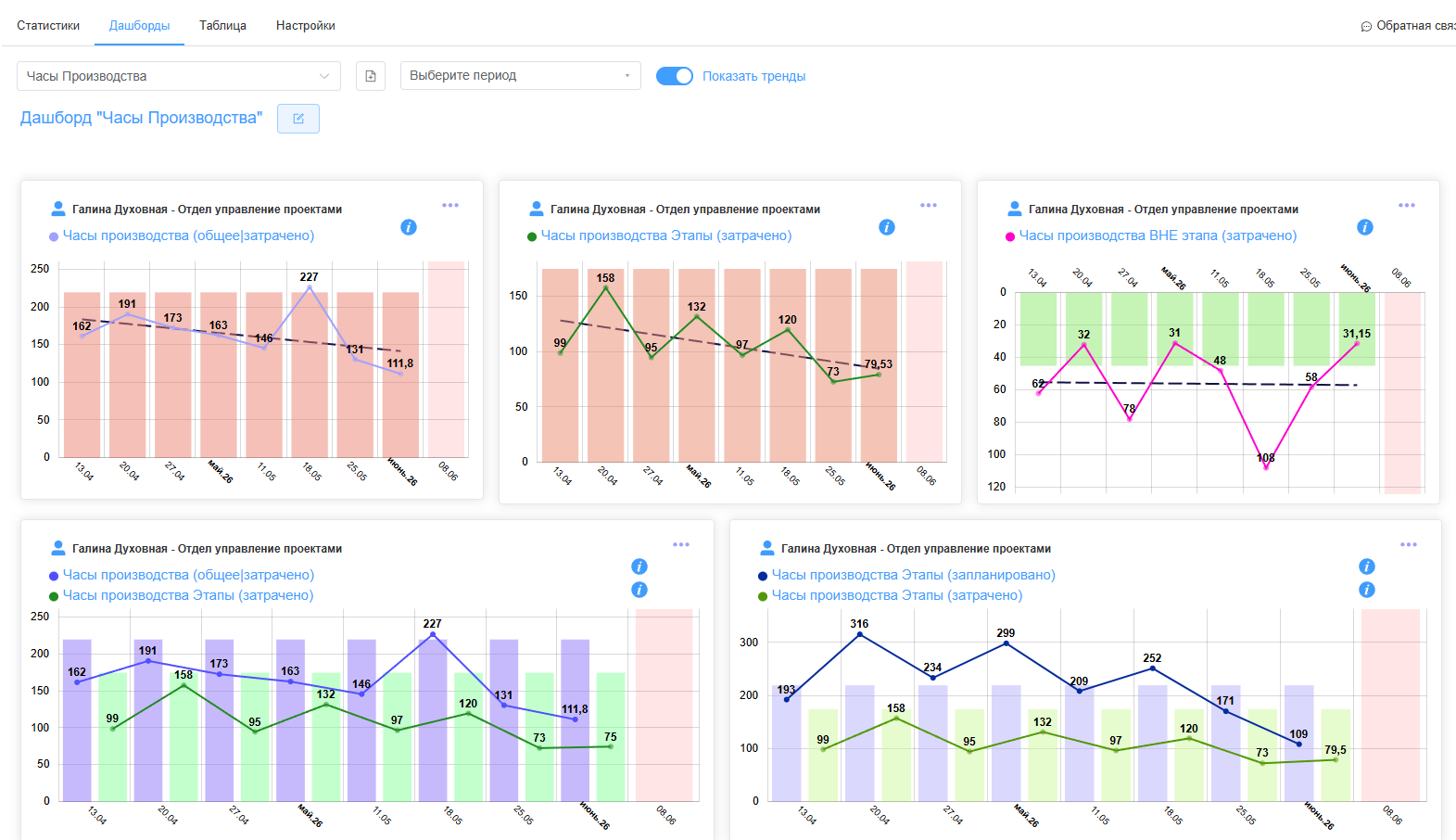Click user icon on the общее-and-Этапы comparison card
This screenshot has width=1456, height=840.
point(58,548)
